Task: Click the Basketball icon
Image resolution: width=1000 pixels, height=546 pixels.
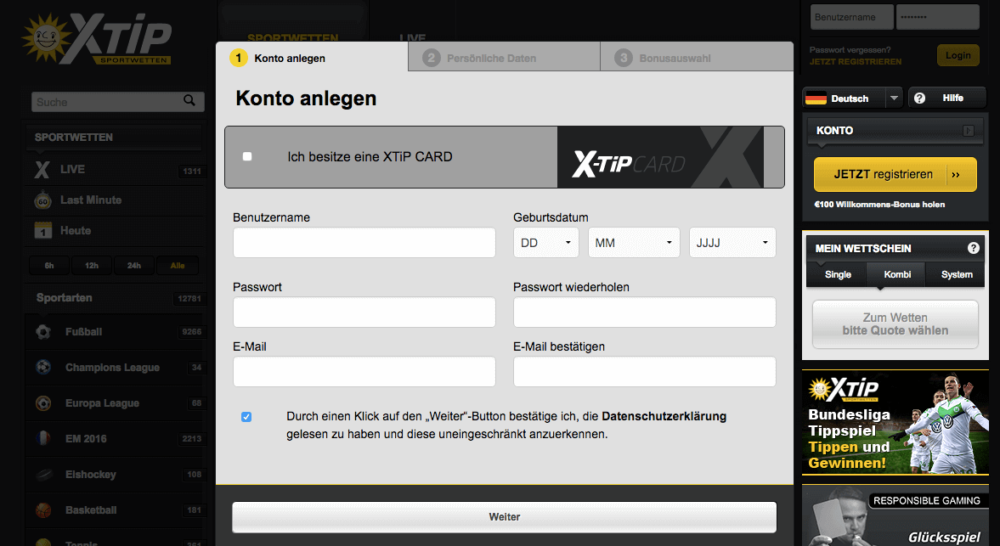Action: point(43,510)
